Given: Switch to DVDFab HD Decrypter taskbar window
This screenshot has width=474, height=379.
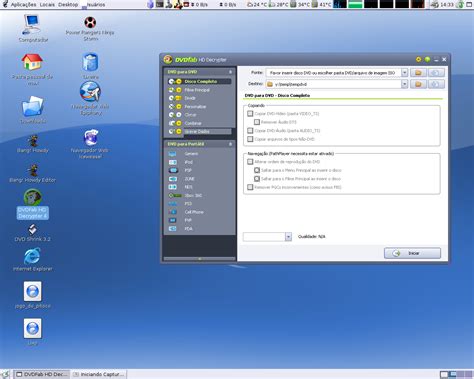Looking at the screenshot, I should (x=42, y=374).
